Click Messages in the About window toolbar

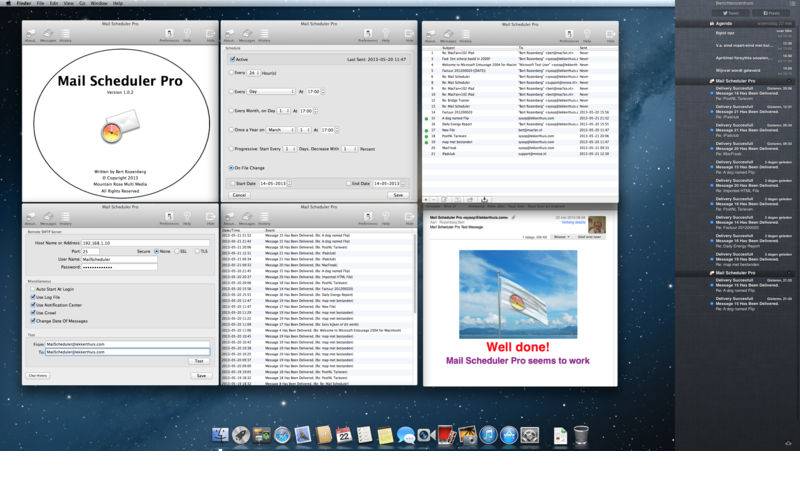pyautogui.click(x=48, y=35)
